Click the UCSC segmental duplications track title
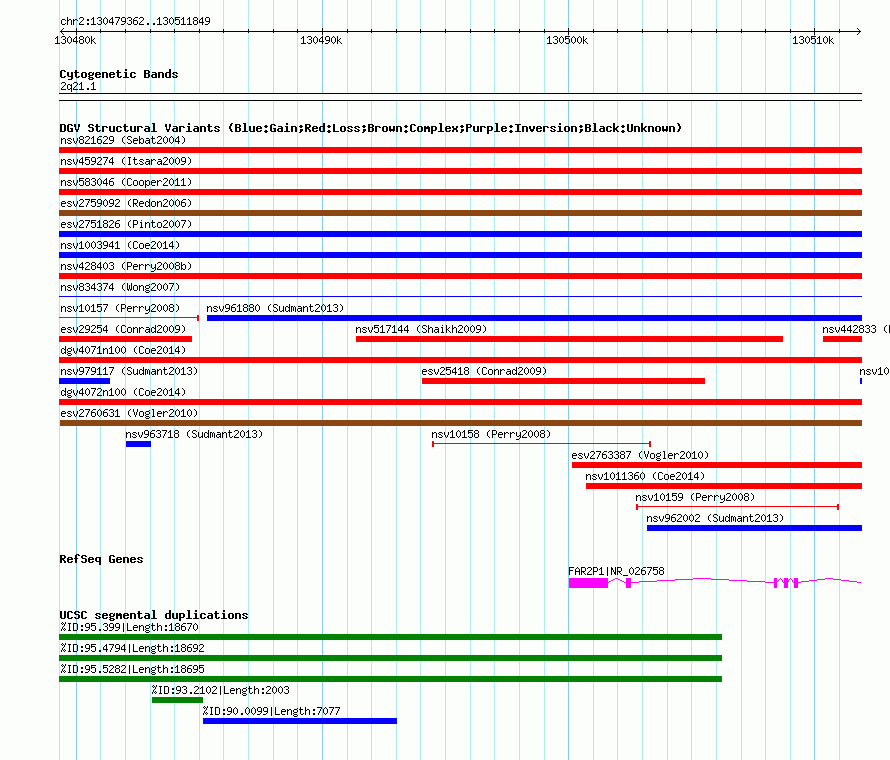 [153, 615]
